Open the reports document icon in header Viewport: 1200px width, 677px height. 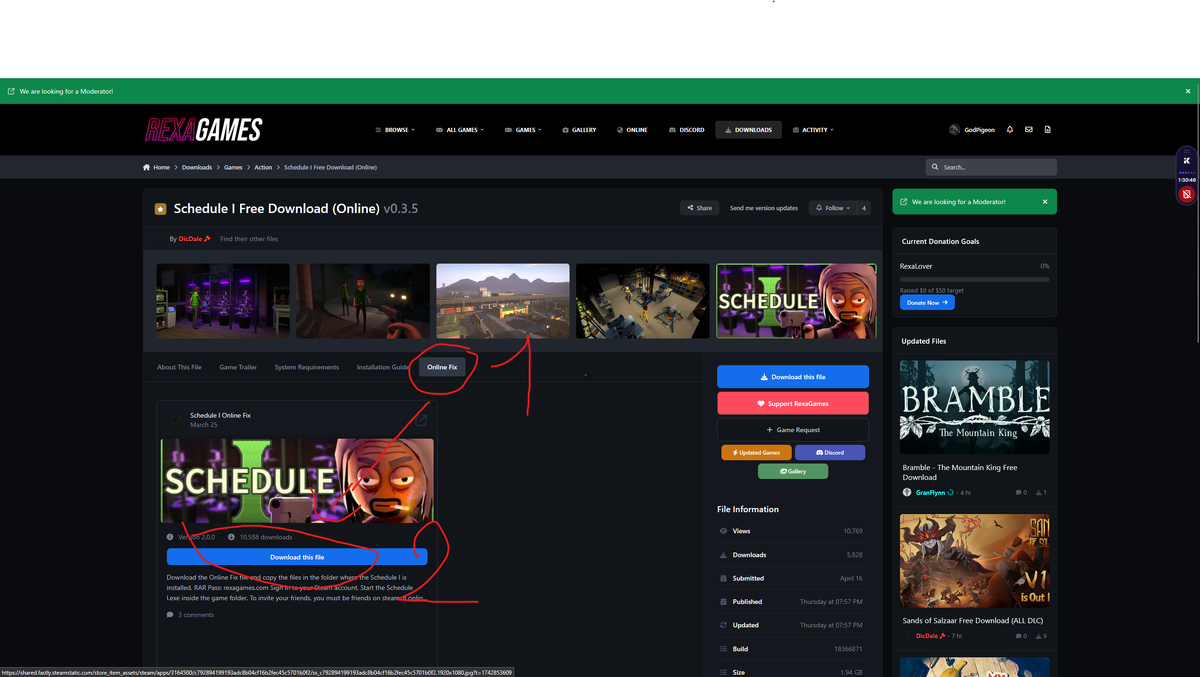(1047, 130)
